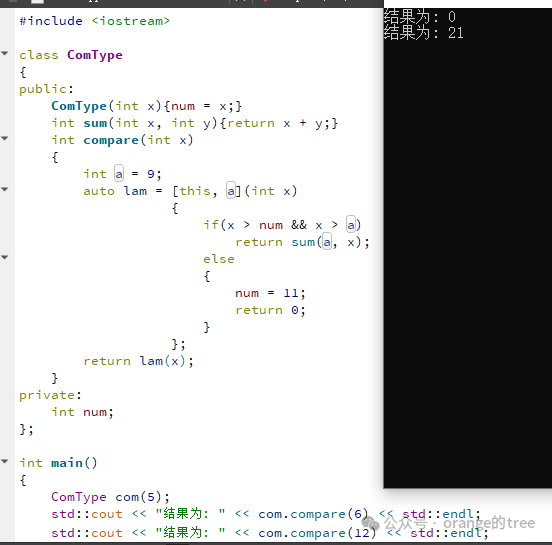Click the com.compare(12) call

pos(317,533)
